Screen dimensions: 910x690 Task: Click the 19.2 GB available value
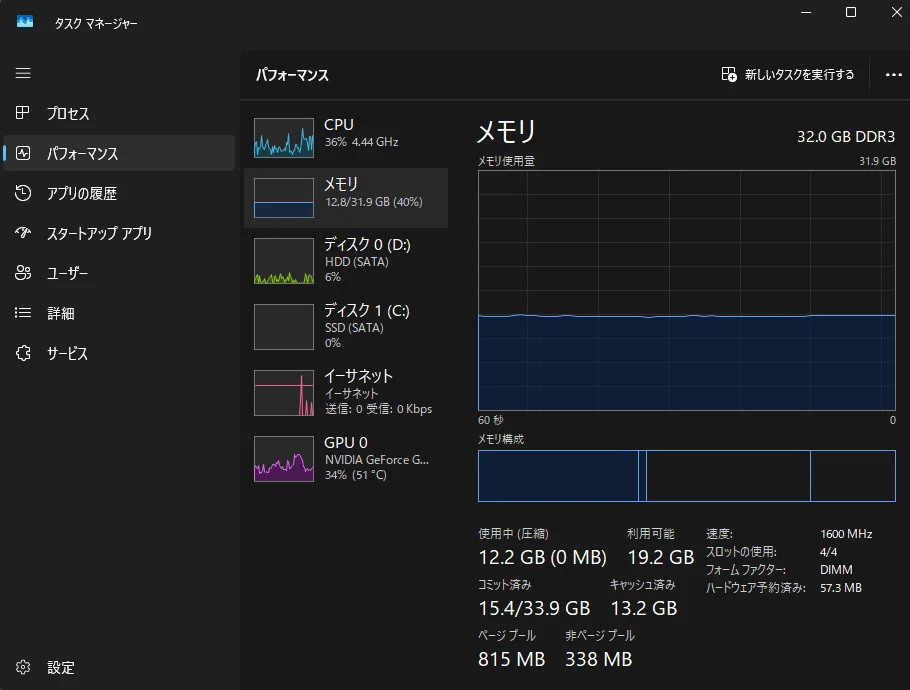pos(661,558)
